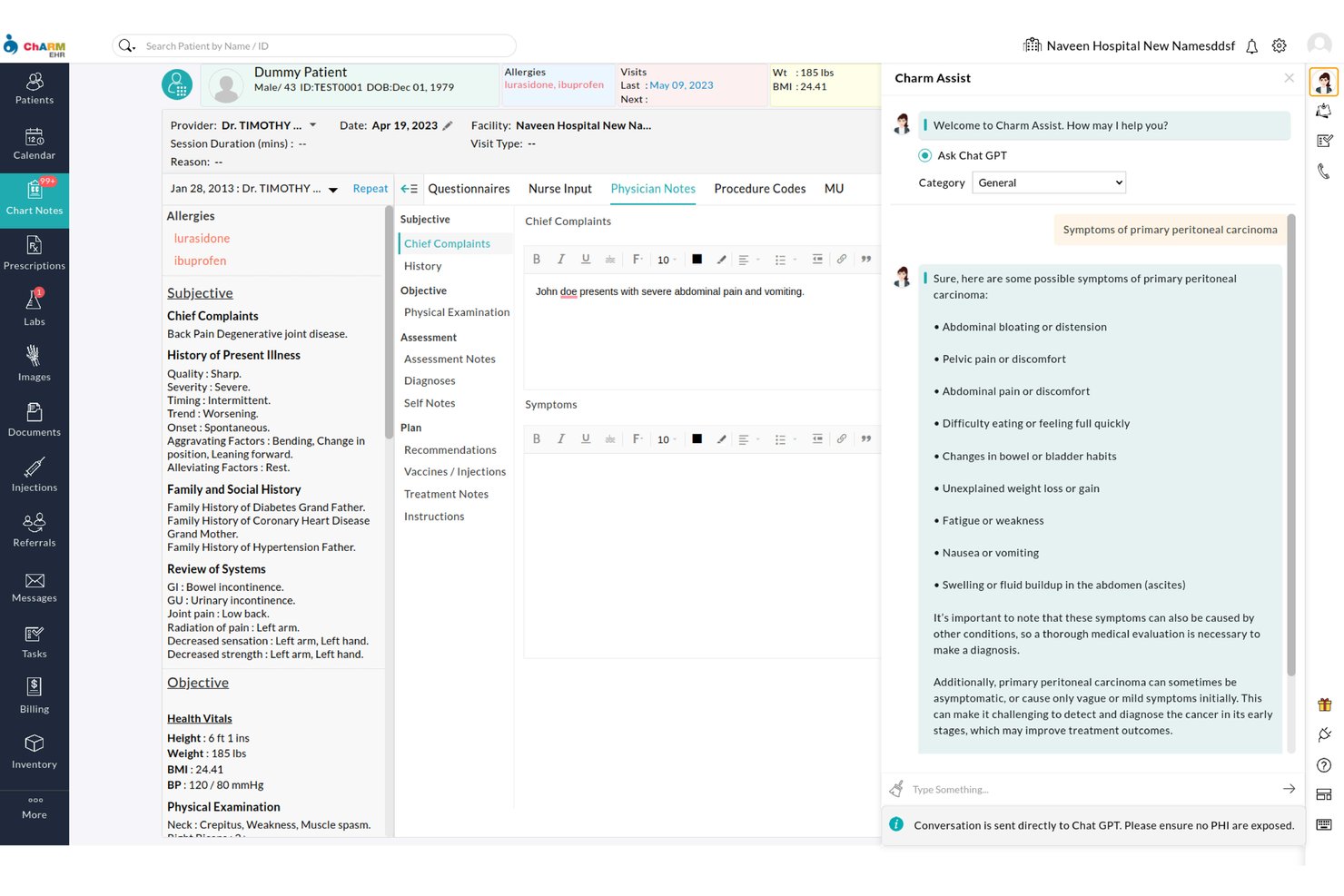Italicize text in Chief Complaints toolbar

click(x=561, y=259)
